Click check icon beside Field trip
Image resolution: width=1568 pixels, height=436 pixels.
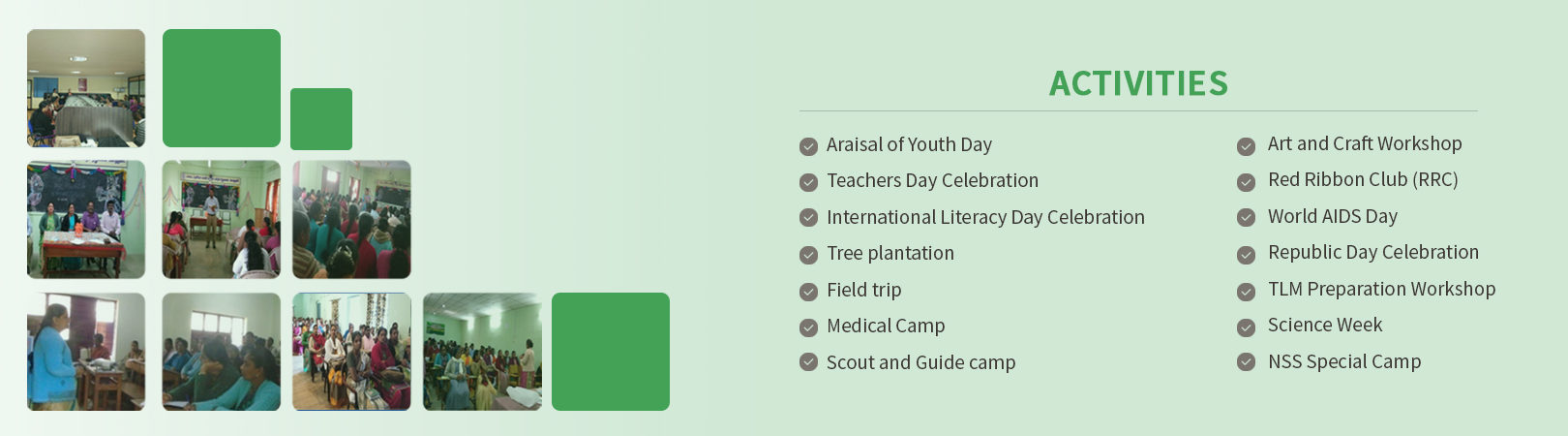(808, 292)
